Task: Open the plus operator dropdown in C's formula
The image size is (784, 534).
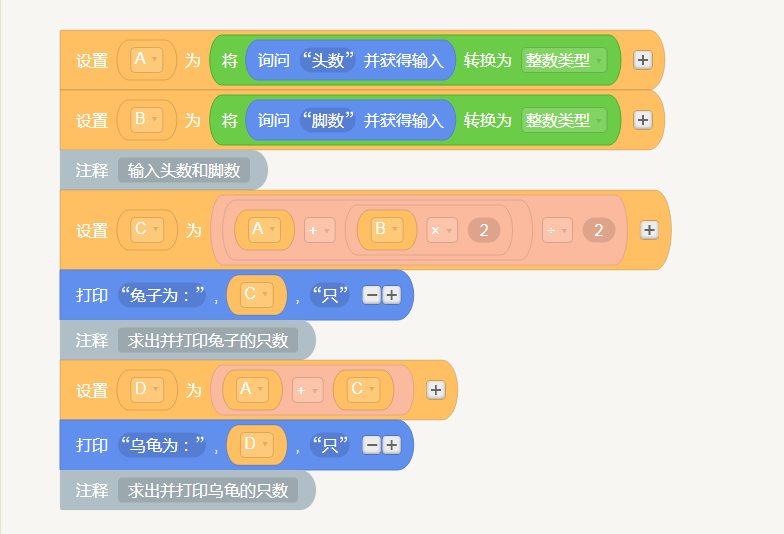Action: pyautogui.click(x=320, y=230)
